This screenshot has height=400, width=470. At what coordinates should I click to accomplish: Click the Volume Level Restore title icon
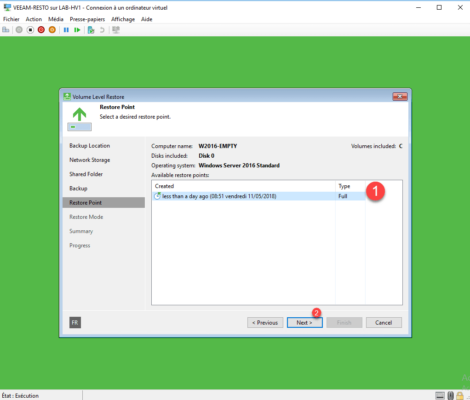pyautogui.click(x=67, y=97)
